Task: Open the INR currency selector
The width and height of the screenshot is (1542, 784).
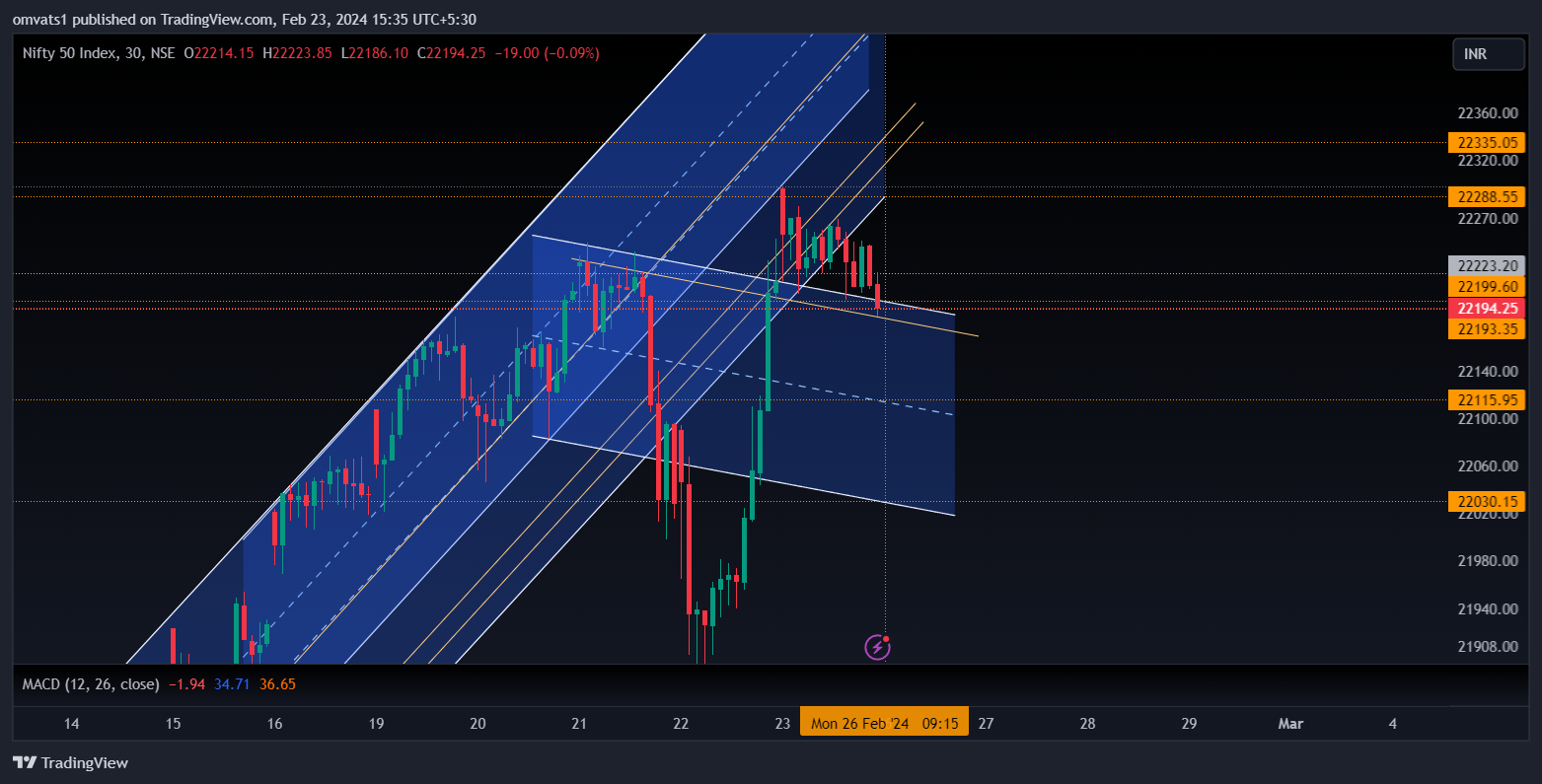Action: [x=1488, y=54]
